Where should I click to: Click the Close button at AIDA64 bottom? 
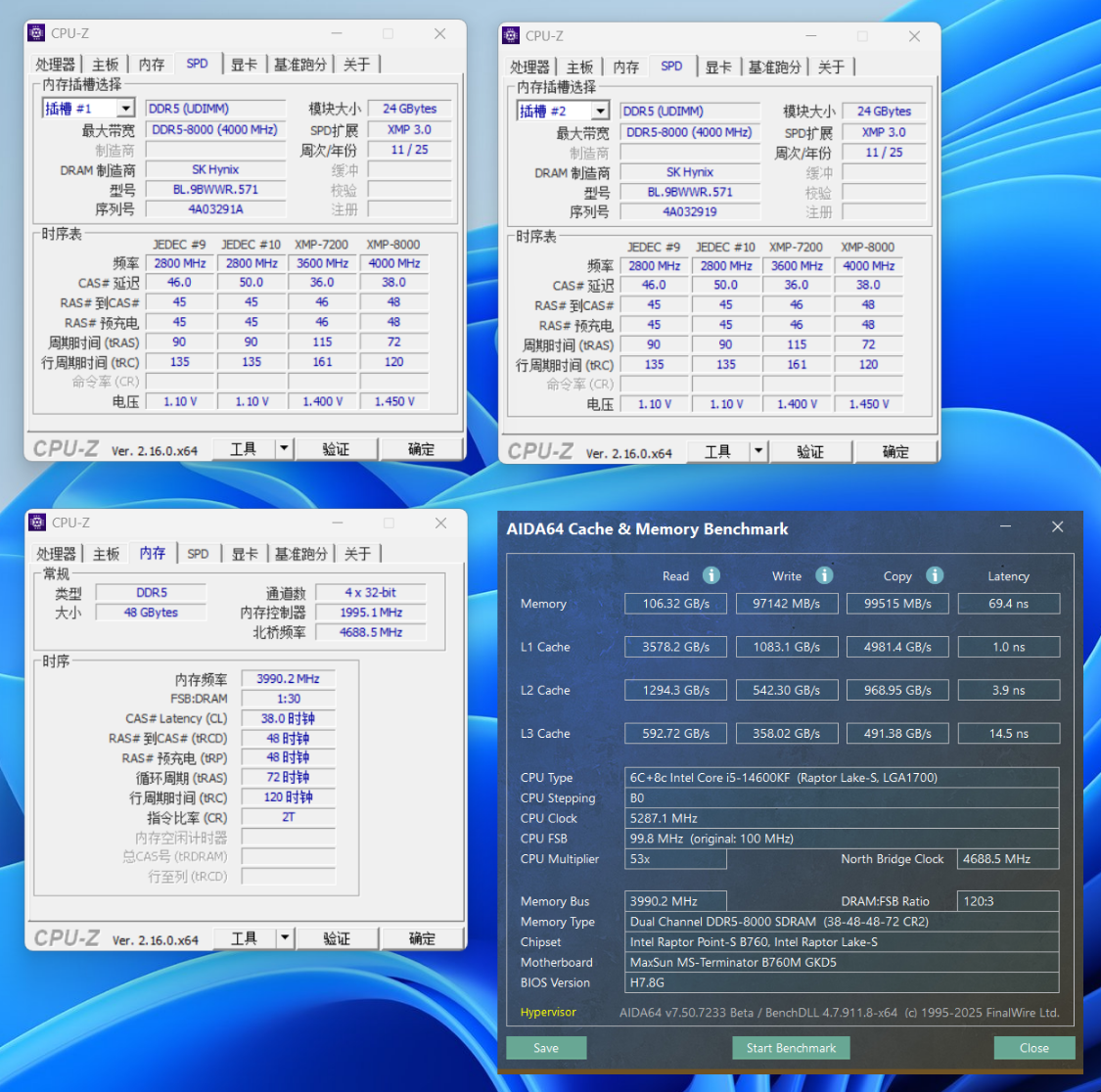coord(1034,1048)
